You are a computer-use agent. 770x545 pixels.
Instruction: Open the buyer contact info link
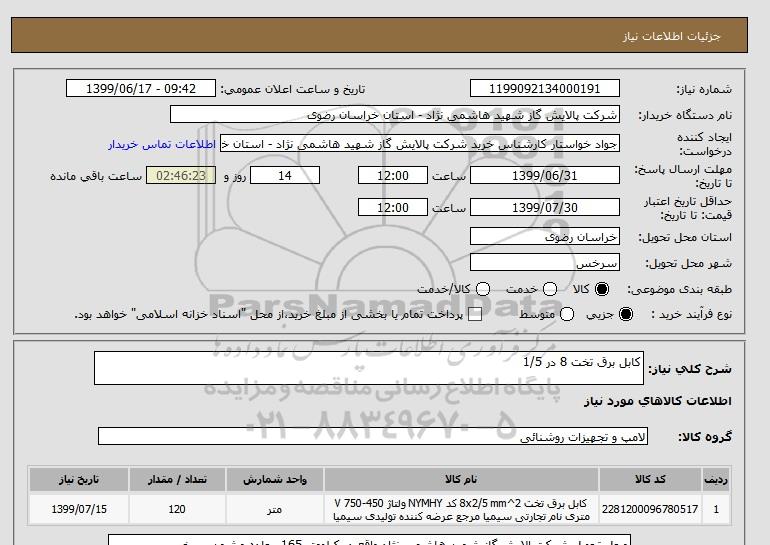tap(162, 144)
